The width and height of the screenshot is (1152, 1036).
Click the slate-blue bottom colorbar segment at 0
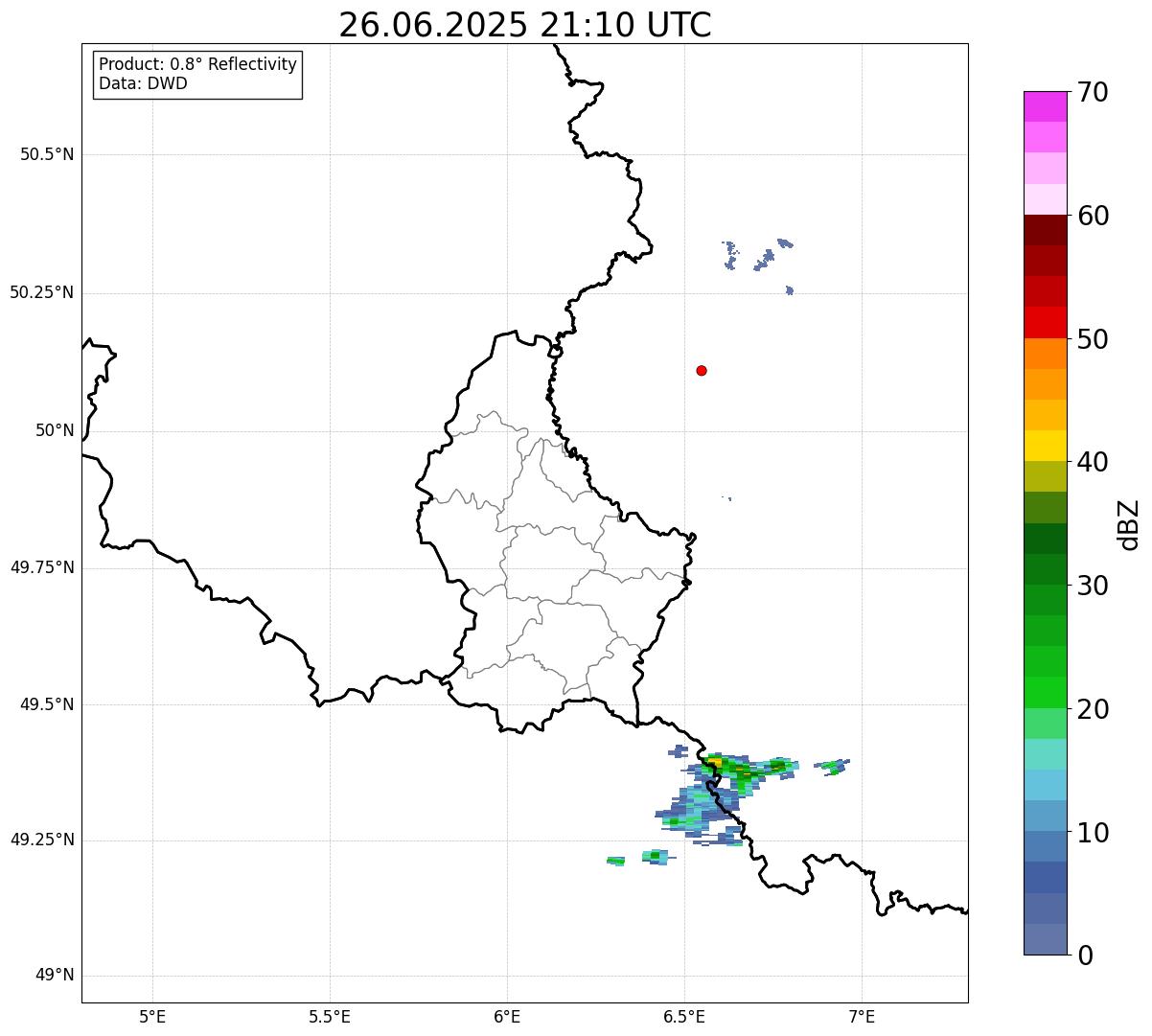click(1045, 939)
